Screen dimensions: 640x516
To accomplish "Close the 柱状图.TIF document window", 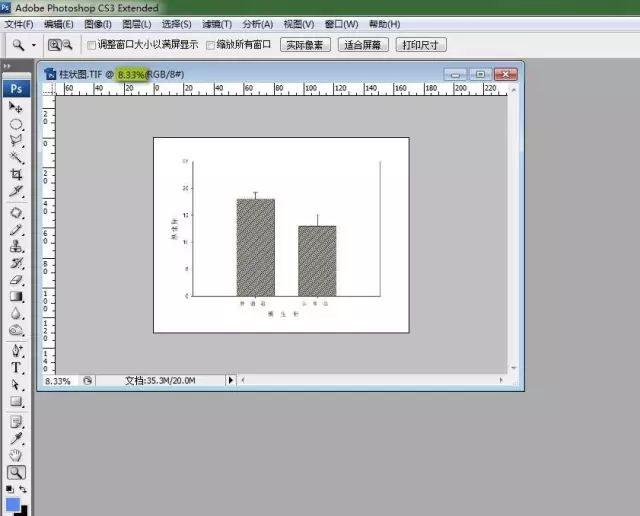I will tap(506, 74).
